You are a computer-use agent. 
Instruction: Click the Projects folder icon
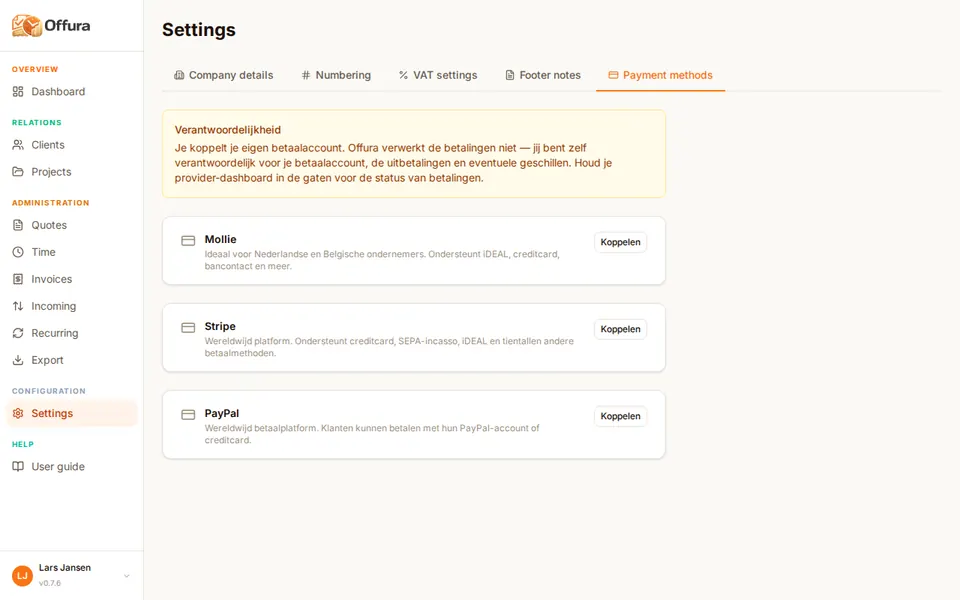(x=18, y=171)
